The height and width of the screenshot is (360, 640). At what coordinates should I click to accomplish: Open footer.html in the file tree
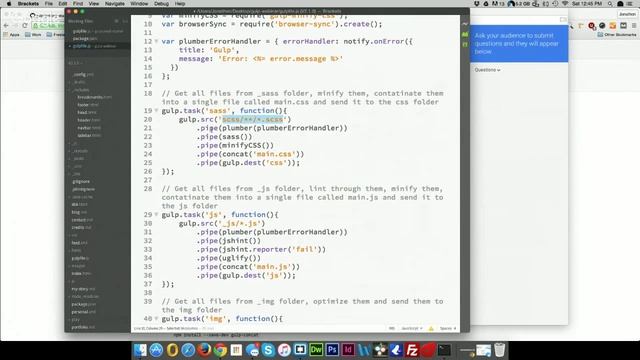click(88, 105)
